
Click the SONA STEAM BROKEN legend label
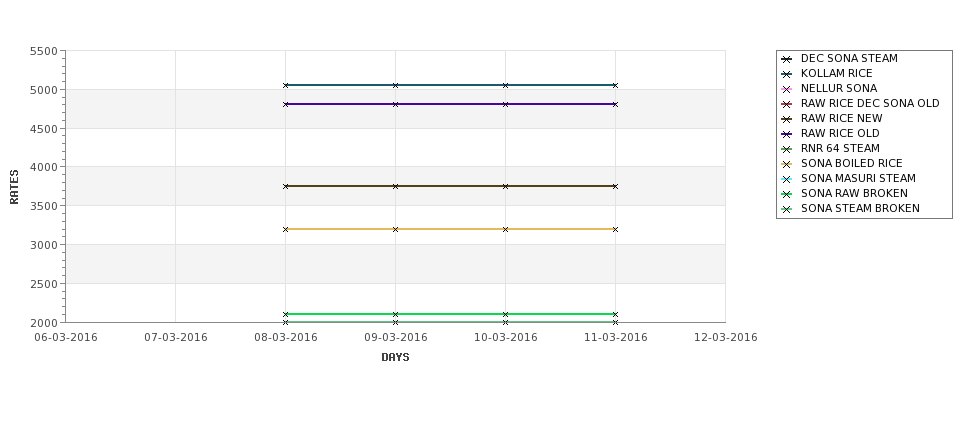(x=860, y=208)
